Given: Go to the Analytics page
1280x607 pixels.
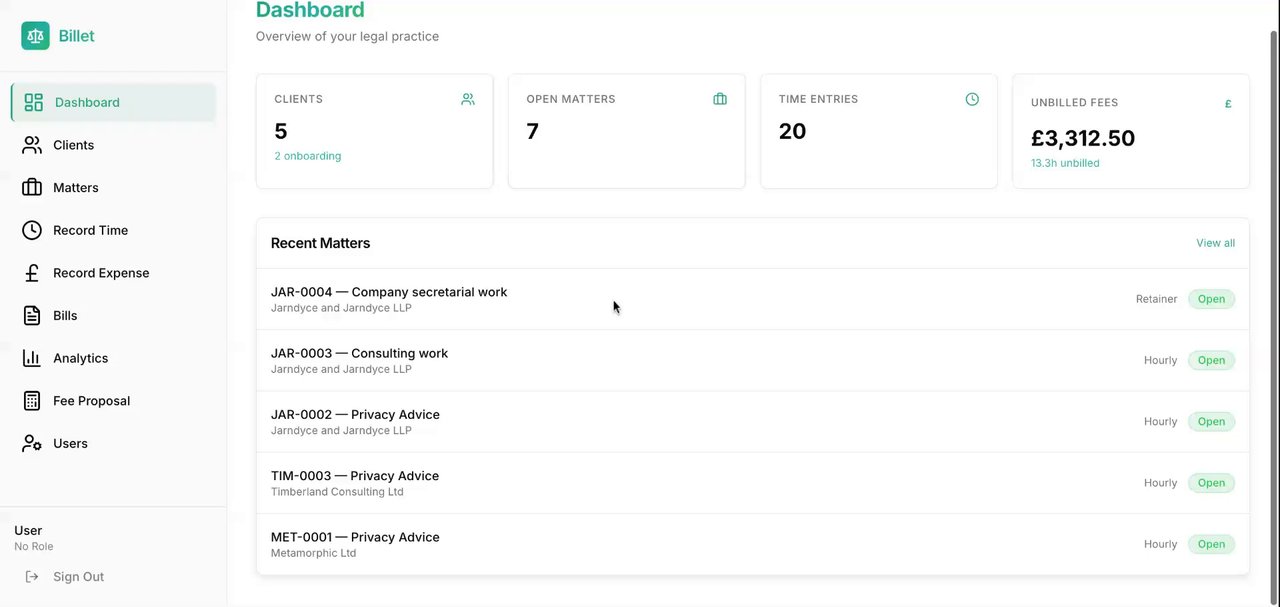Looking at the screenshot, I should point(80,358).
